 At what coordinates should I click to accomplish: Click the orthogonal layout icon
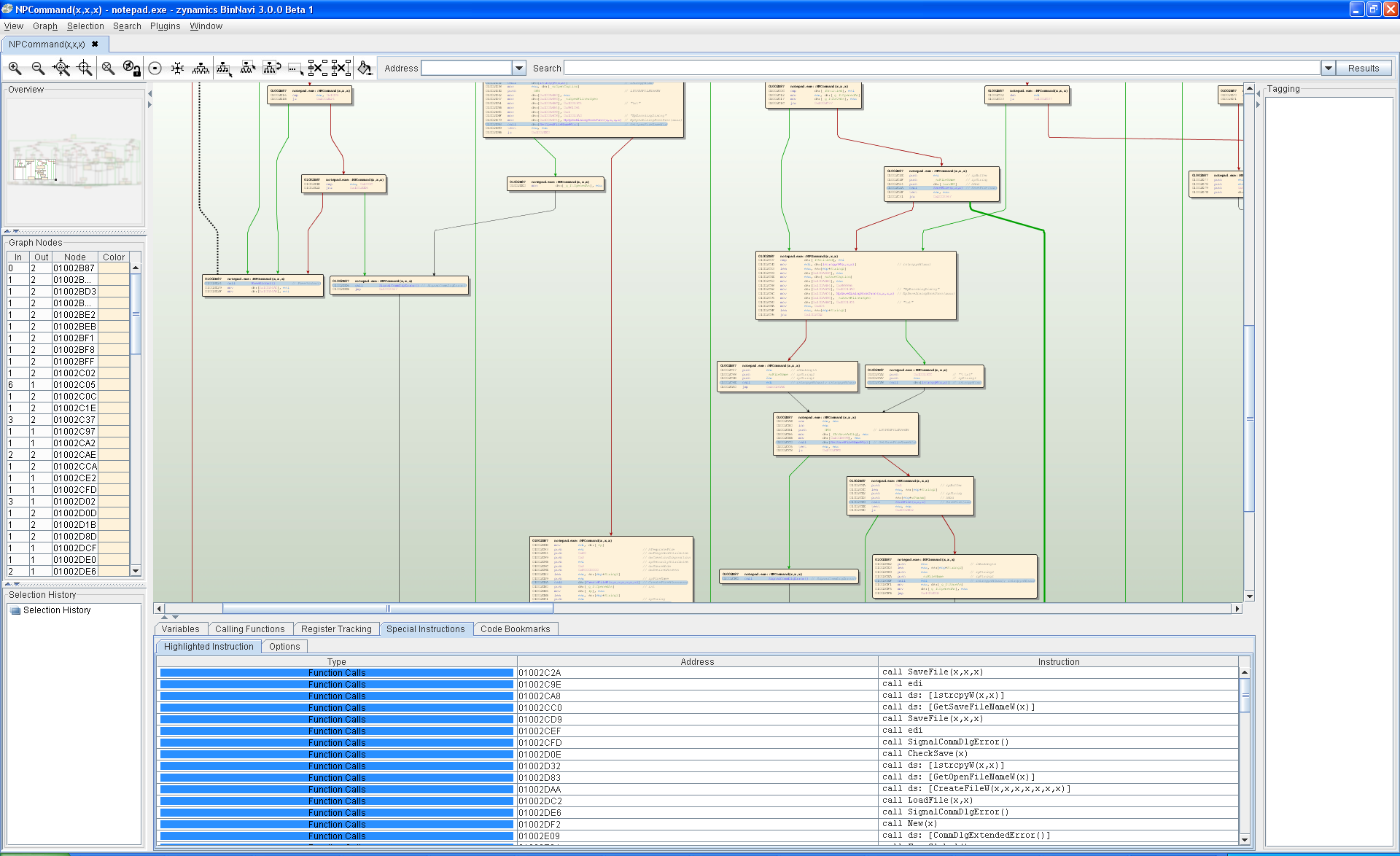click(x=177, y=69)
